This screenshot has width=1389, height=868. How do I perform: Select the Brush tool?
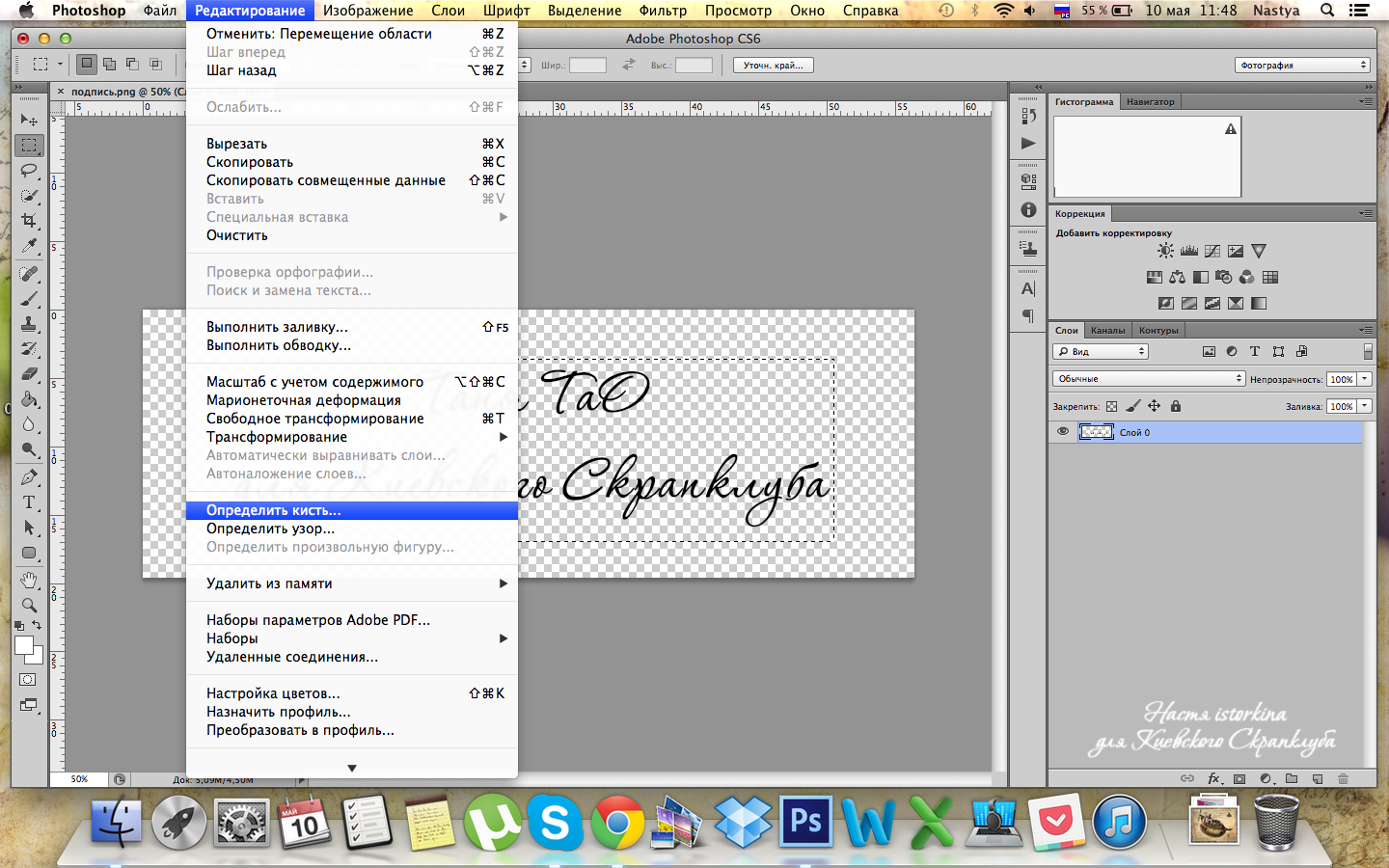(x=29, y=299)
